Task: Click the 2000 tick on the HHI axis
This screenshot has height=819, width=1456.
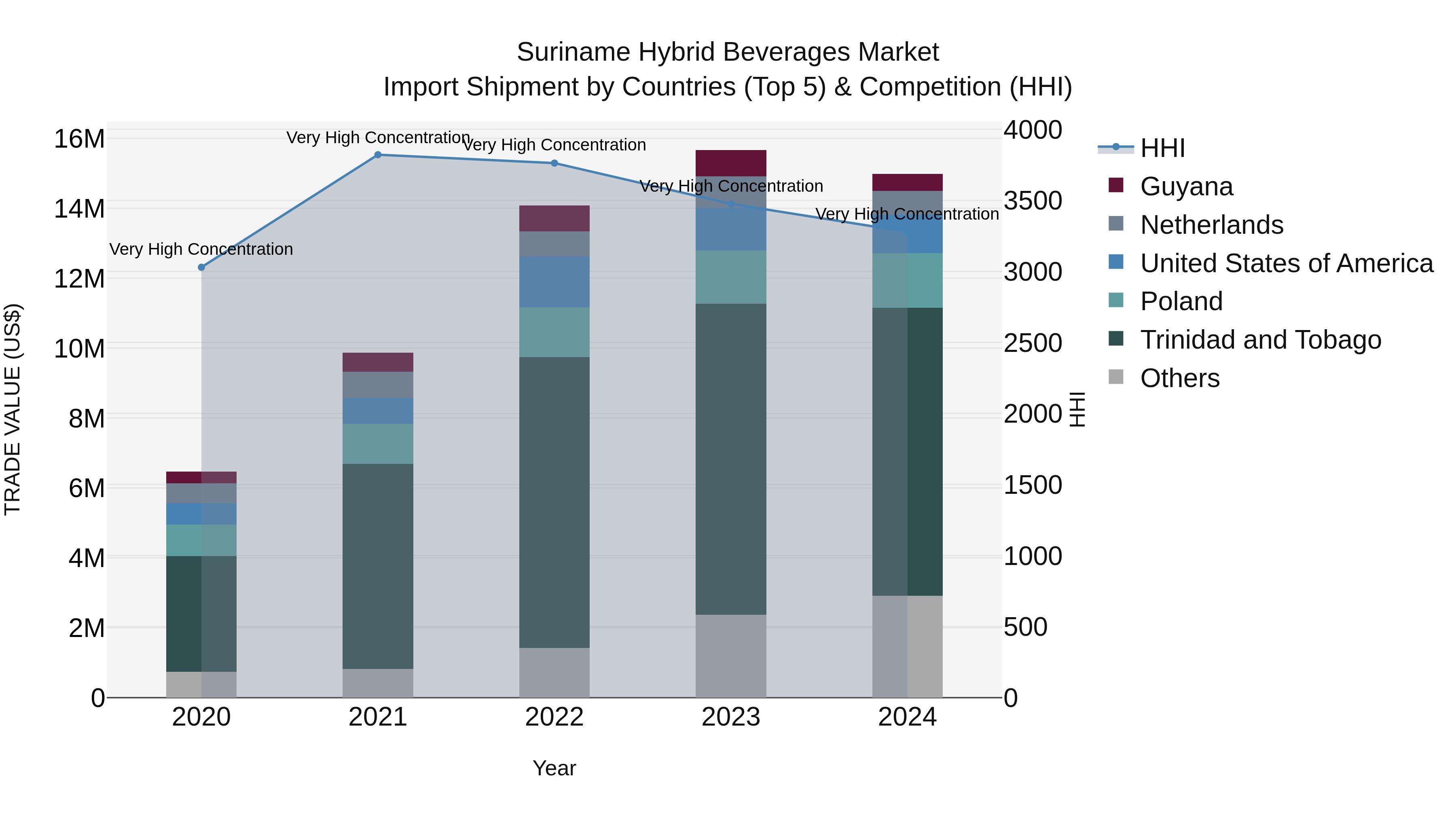Action: coord(1033,414)
